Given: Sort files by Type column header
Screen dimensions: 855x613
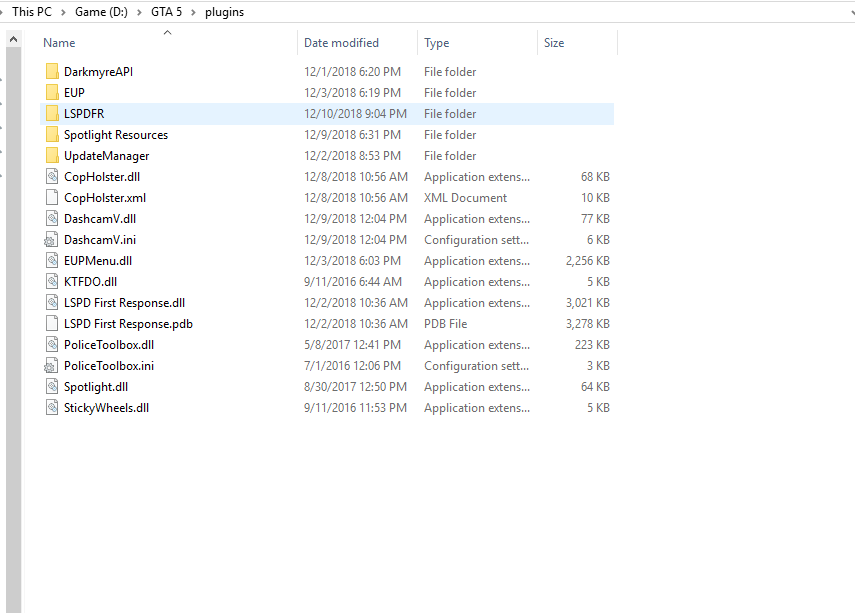Looking at the screenshot, I should 437,43.
